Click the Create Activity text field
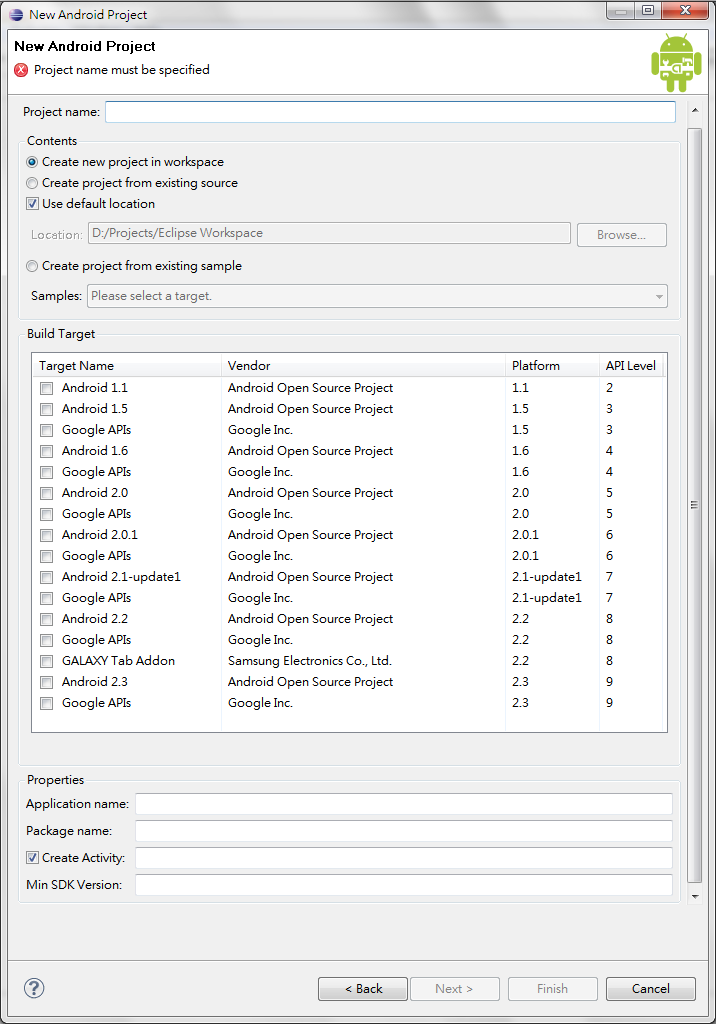The image size is (716, 1024). click(x=404, y=857)
